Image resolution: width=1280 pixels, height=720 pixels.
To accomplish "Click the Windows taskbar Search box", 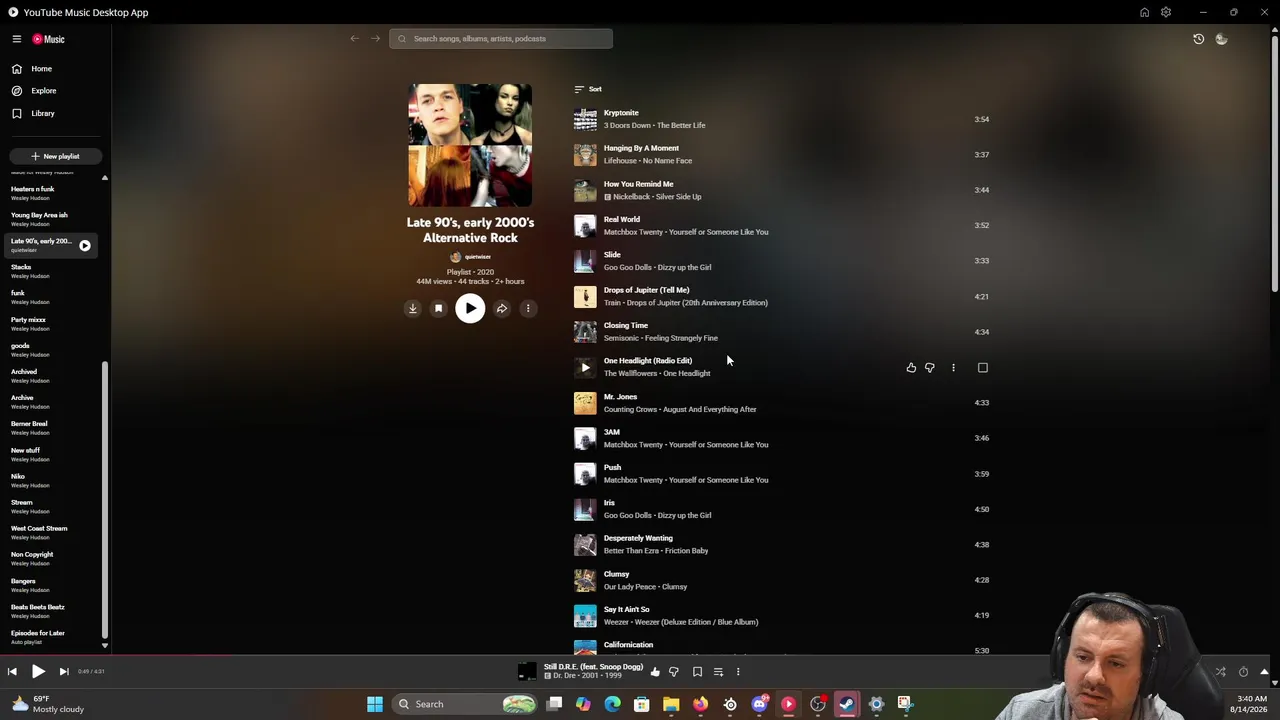I will coord(465,704).
